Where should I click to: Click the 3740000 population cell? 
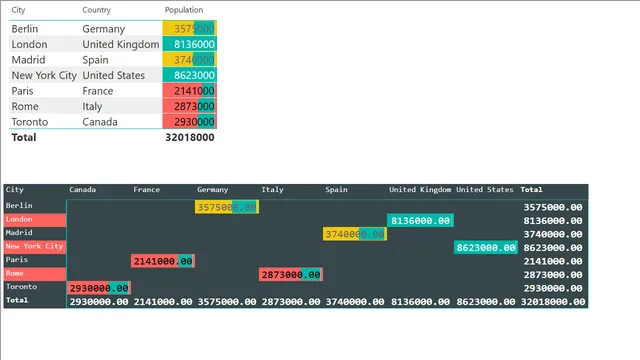190,60
